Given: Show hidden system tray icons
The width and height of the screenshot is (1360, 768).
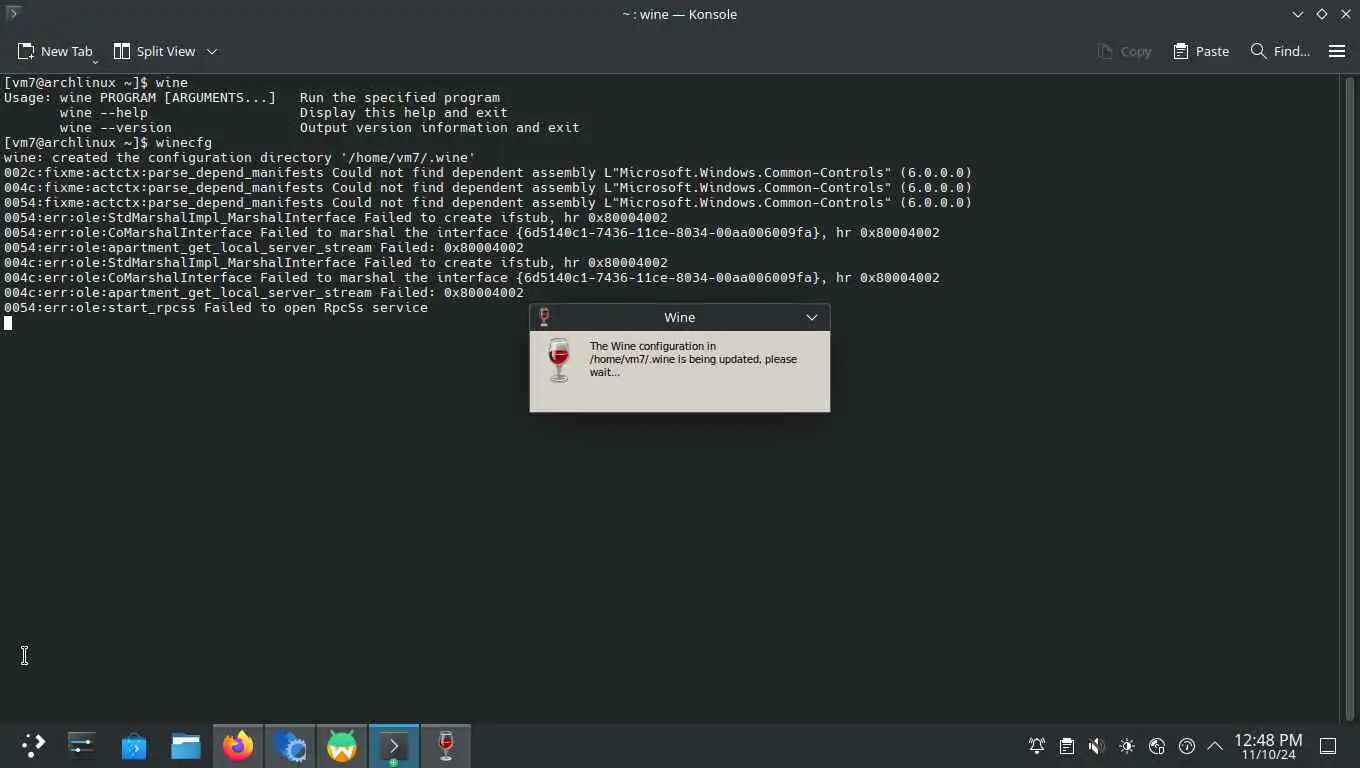Looking at the screenshot, I should [1215, 746].
